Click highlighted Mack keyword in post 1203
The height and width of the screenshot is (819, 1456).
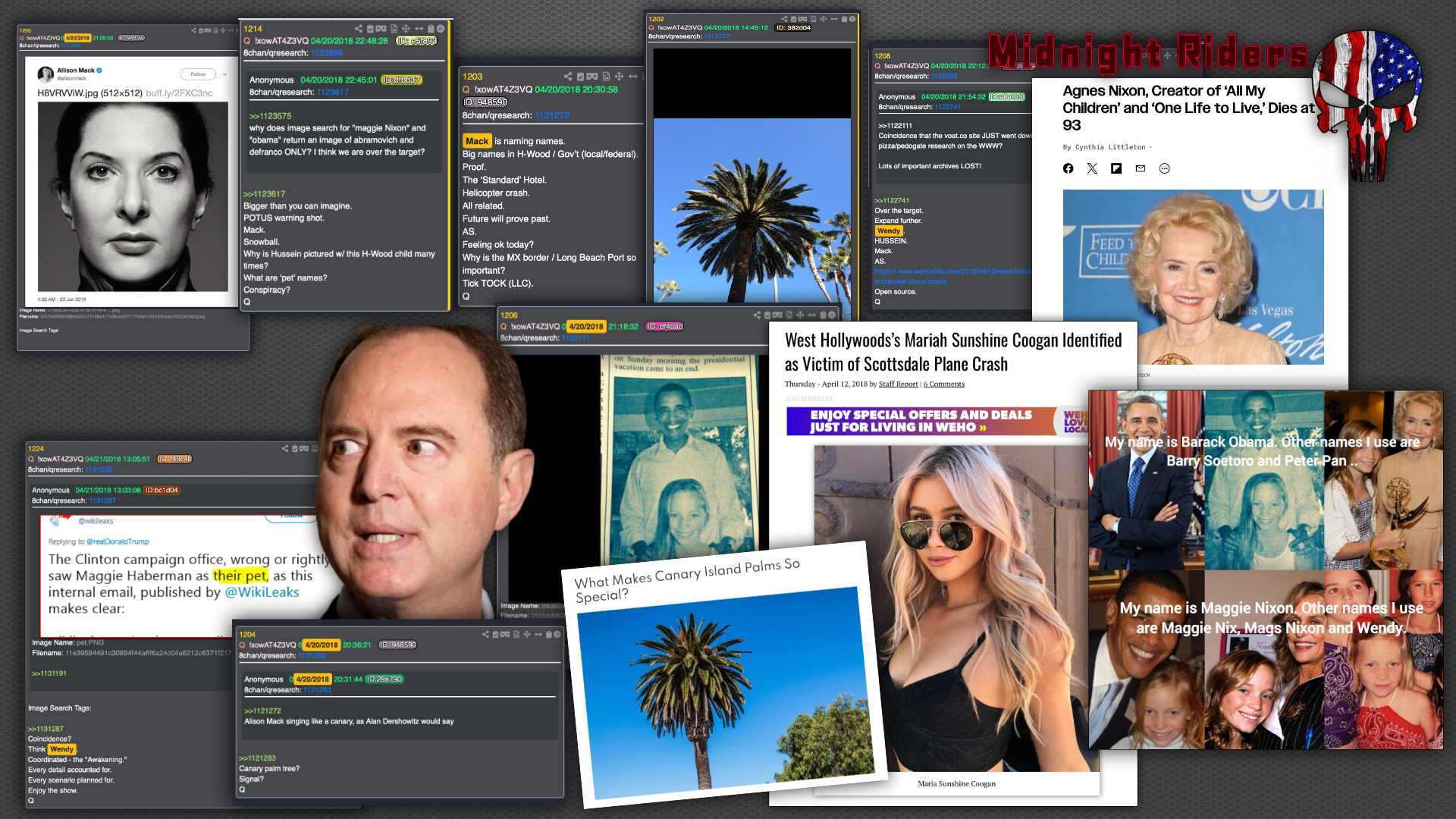477,141
